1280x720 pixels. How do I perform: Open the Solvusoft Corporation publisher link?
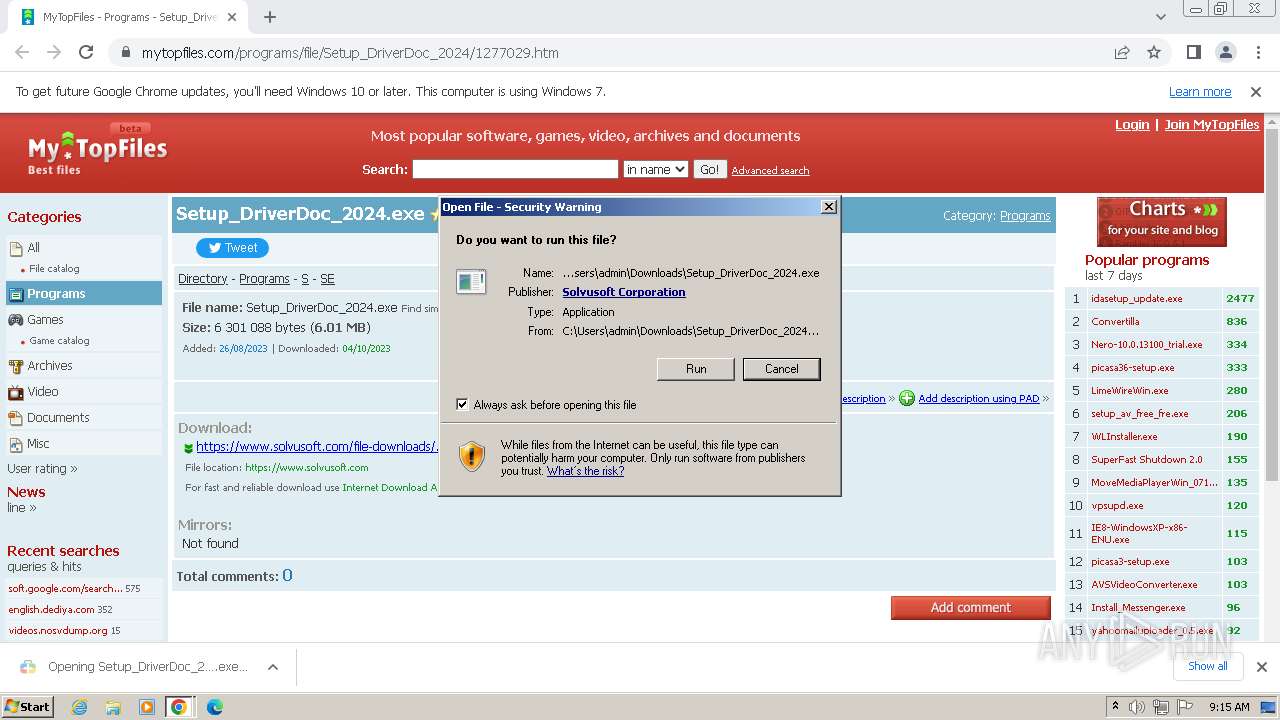point(624,292)
